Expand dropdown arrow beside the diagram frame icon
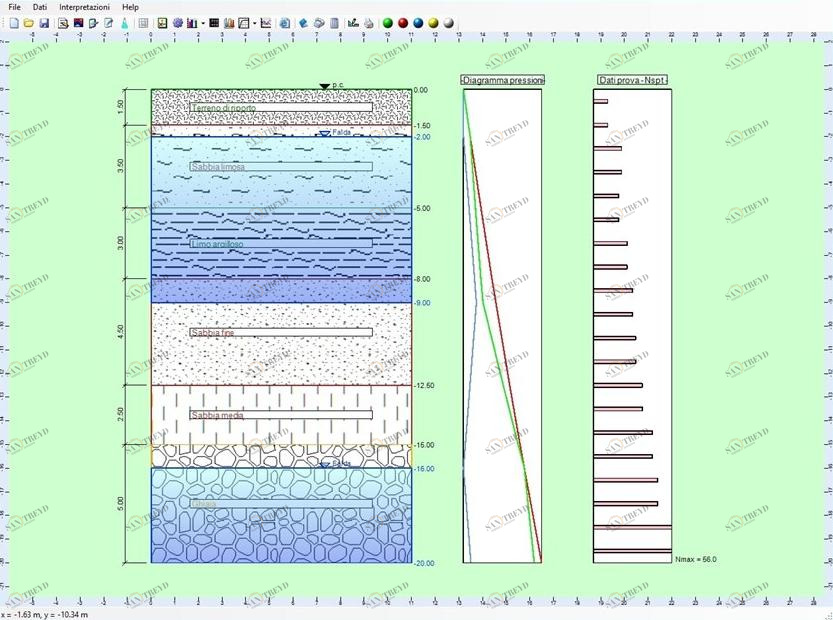The width and height of the screenshot is (833, 620). click(254, 22)
